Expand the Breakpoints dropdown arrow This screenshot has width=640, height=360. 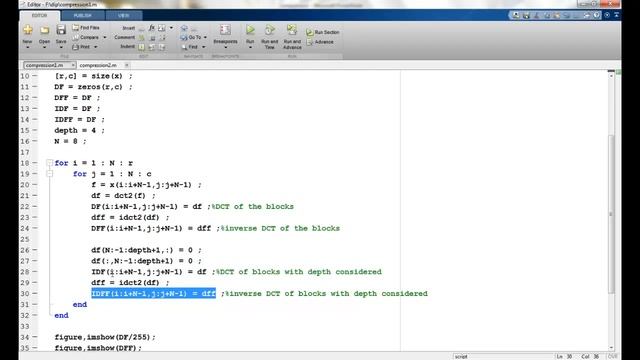tap(225, 48)
